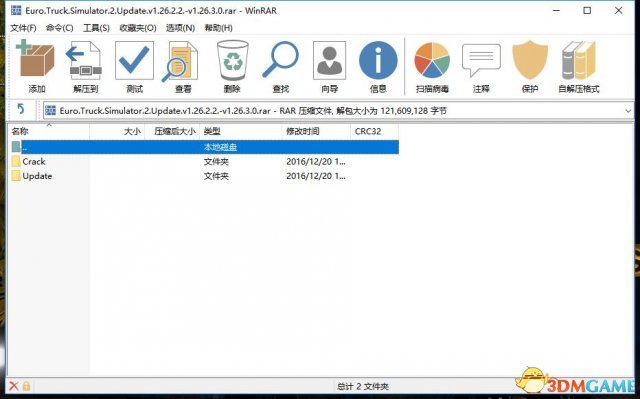Click the 总计 2 文件夹 status text
The width and height of the screenshot is (640, 399).
pos(363,386)
